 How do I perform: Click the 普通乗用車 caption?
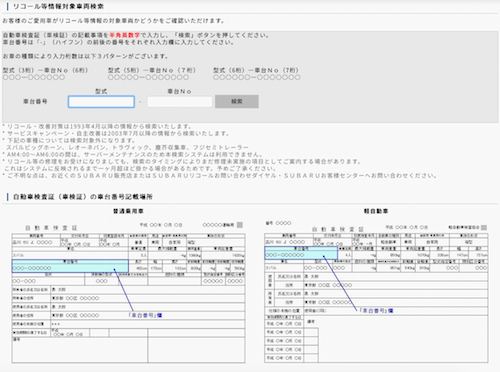click(x=128, y=211)
